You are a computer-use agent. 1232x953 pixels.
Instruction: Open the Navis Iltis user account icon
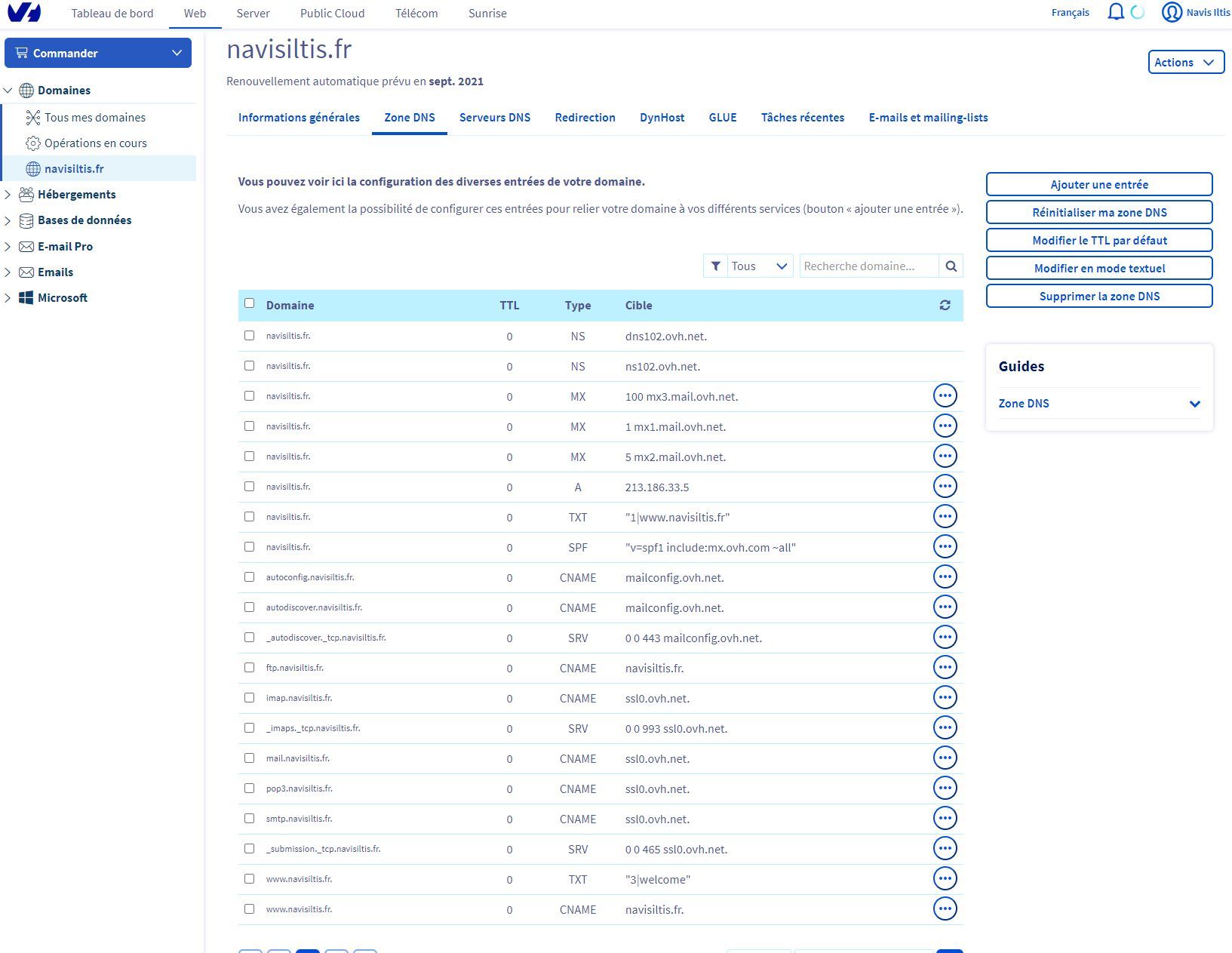pyautogui.click(x=1171, y=13)
